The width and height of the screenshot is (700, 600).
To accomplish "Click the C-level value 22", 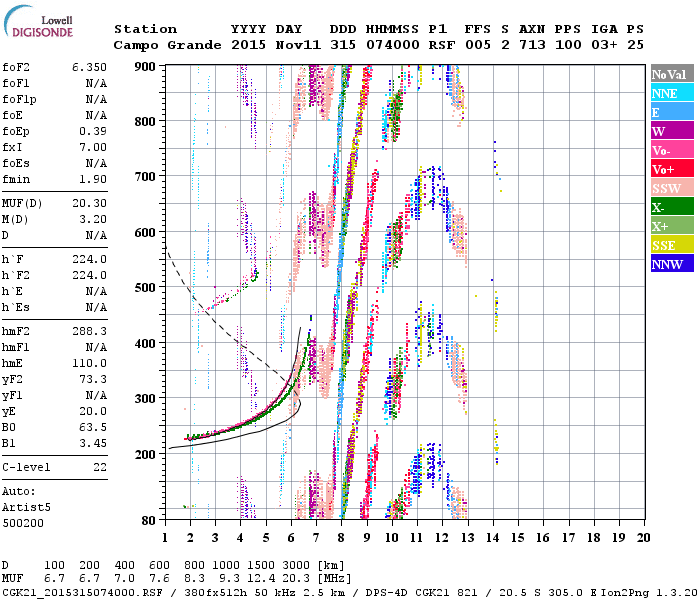I will coord(100,467).
